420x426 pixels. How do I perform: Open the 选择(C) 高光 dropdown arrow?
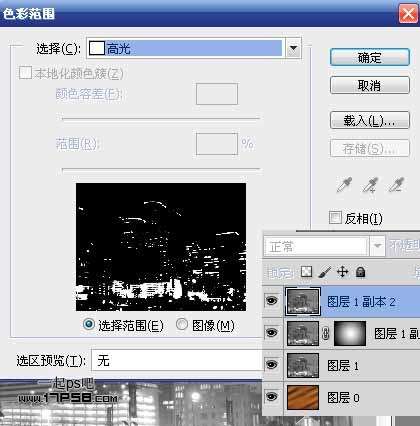(x=293, y=49)
